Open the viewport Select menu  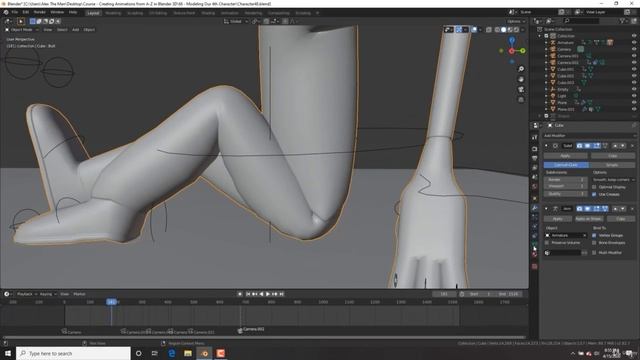pyautogui.click(x=62, y=30)
